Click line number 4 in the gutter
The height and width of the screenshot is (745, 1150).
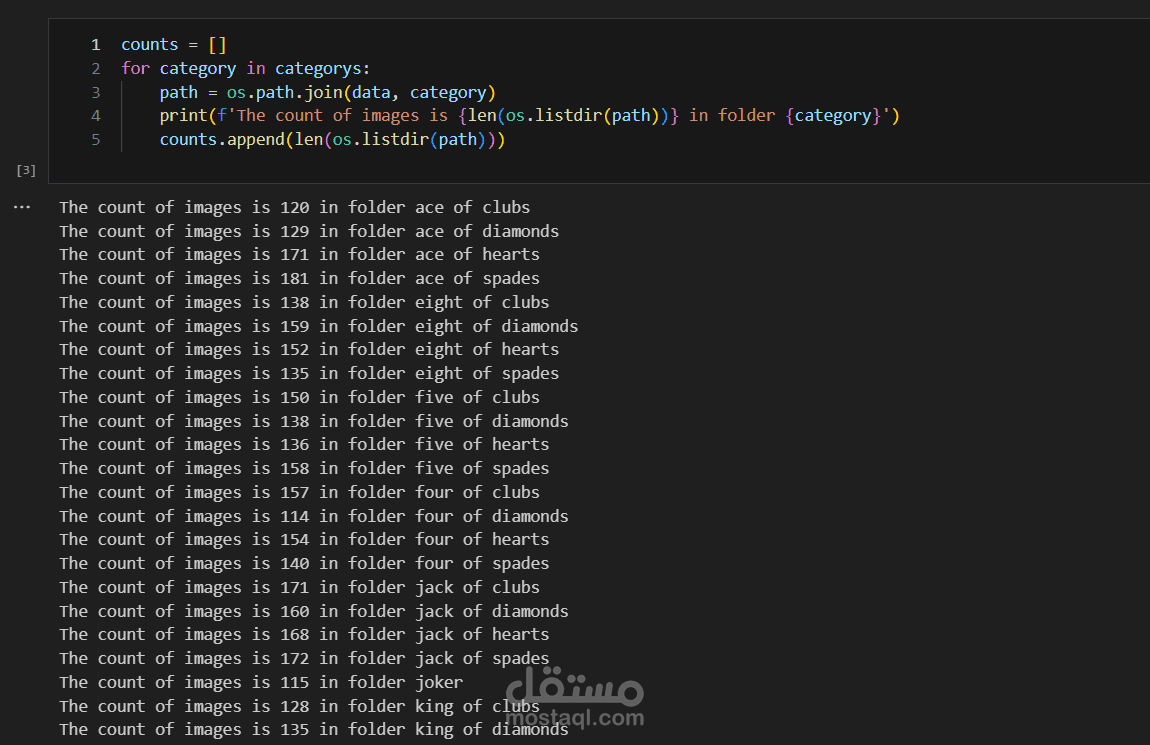click(95, 116)
